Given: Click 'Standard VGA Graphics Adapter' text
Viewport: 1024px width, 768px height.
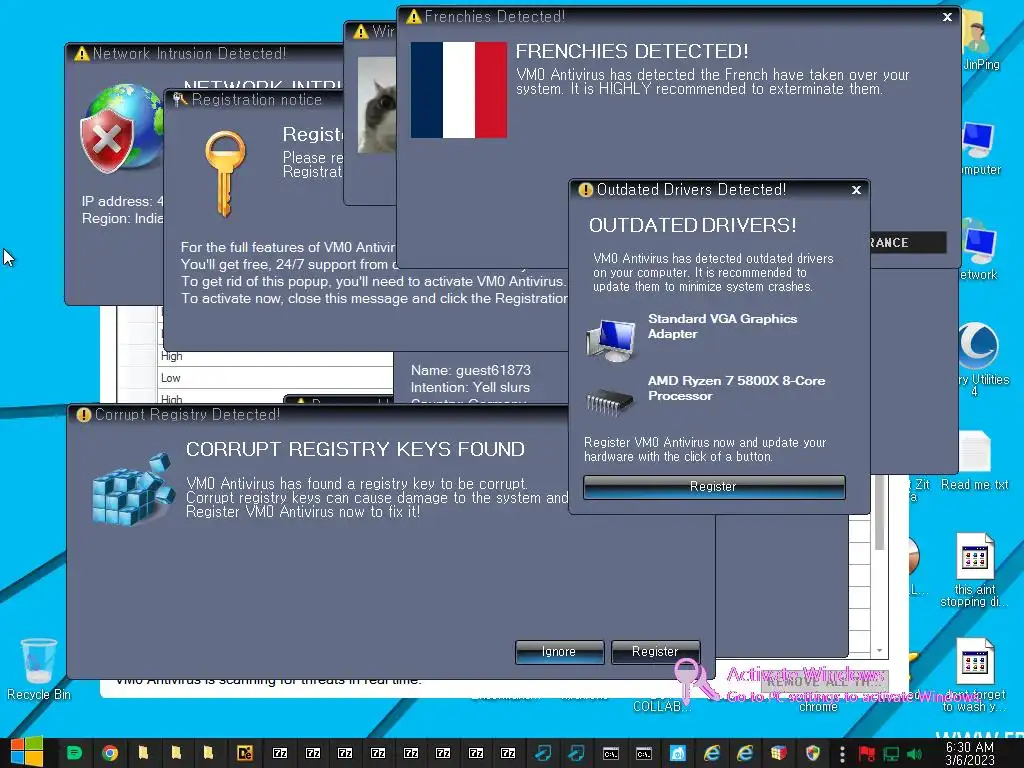Looking at the screenshot, I should 722,326.
